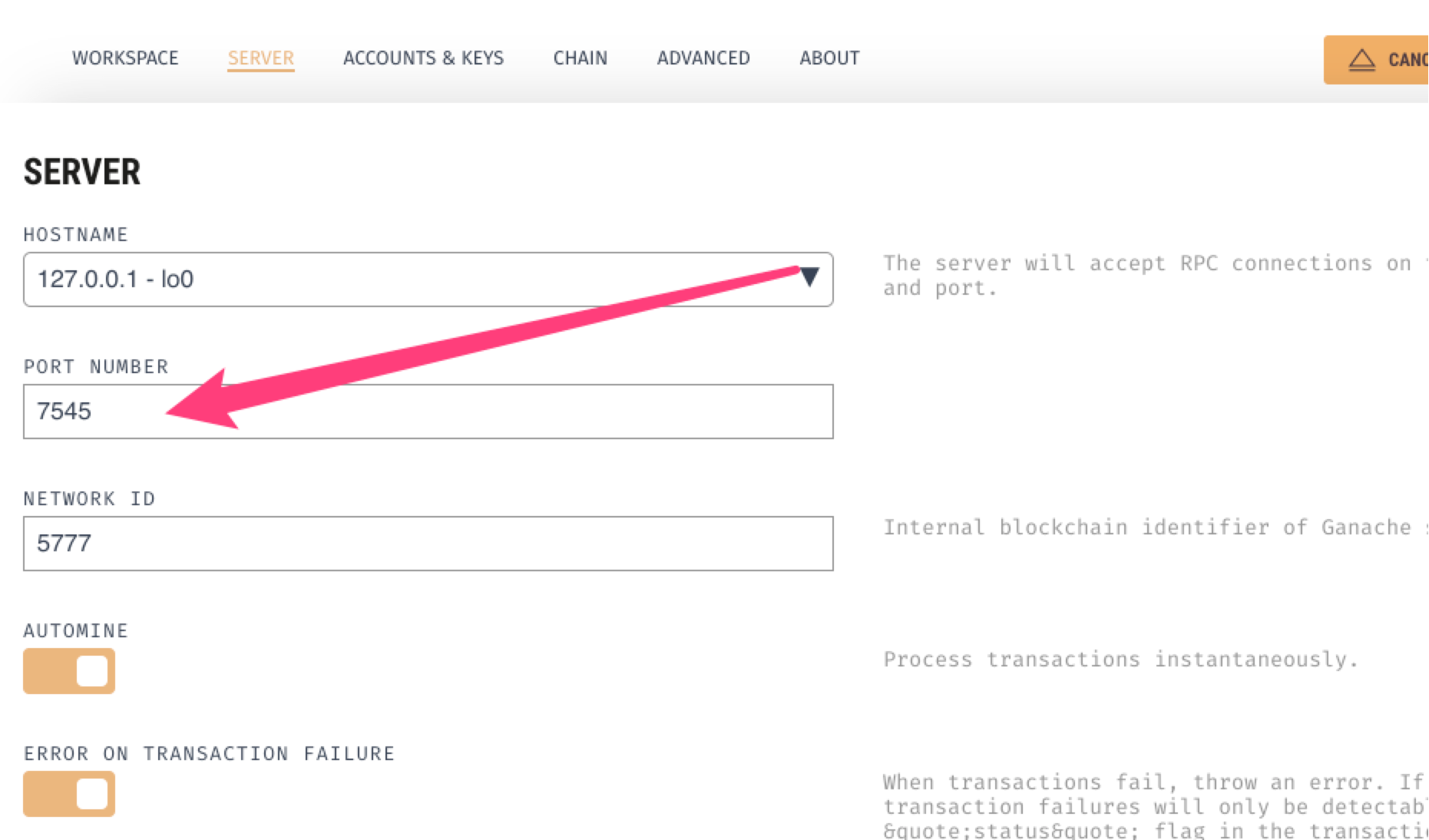Focus the Network ID input box
This screenshot has height=840, width=1429.
point(427,544)
